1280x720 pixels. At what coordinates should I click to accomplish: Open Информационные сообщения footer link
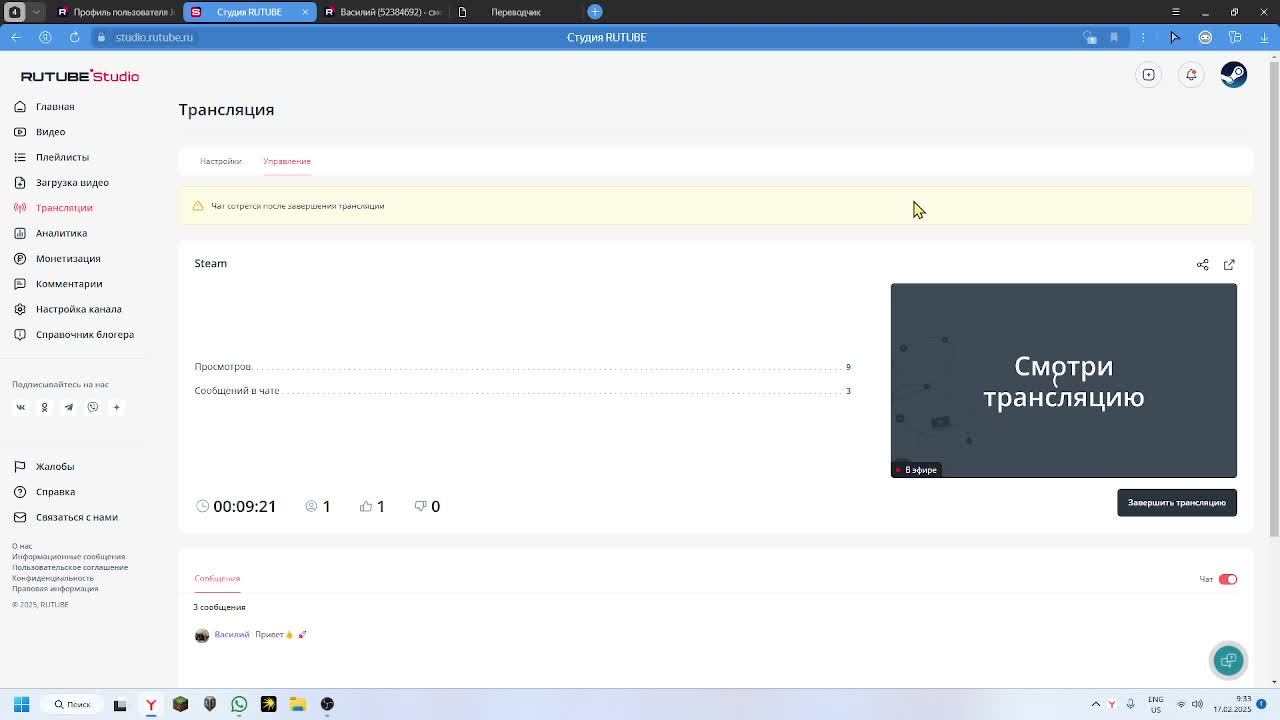[x=69, y=557]
